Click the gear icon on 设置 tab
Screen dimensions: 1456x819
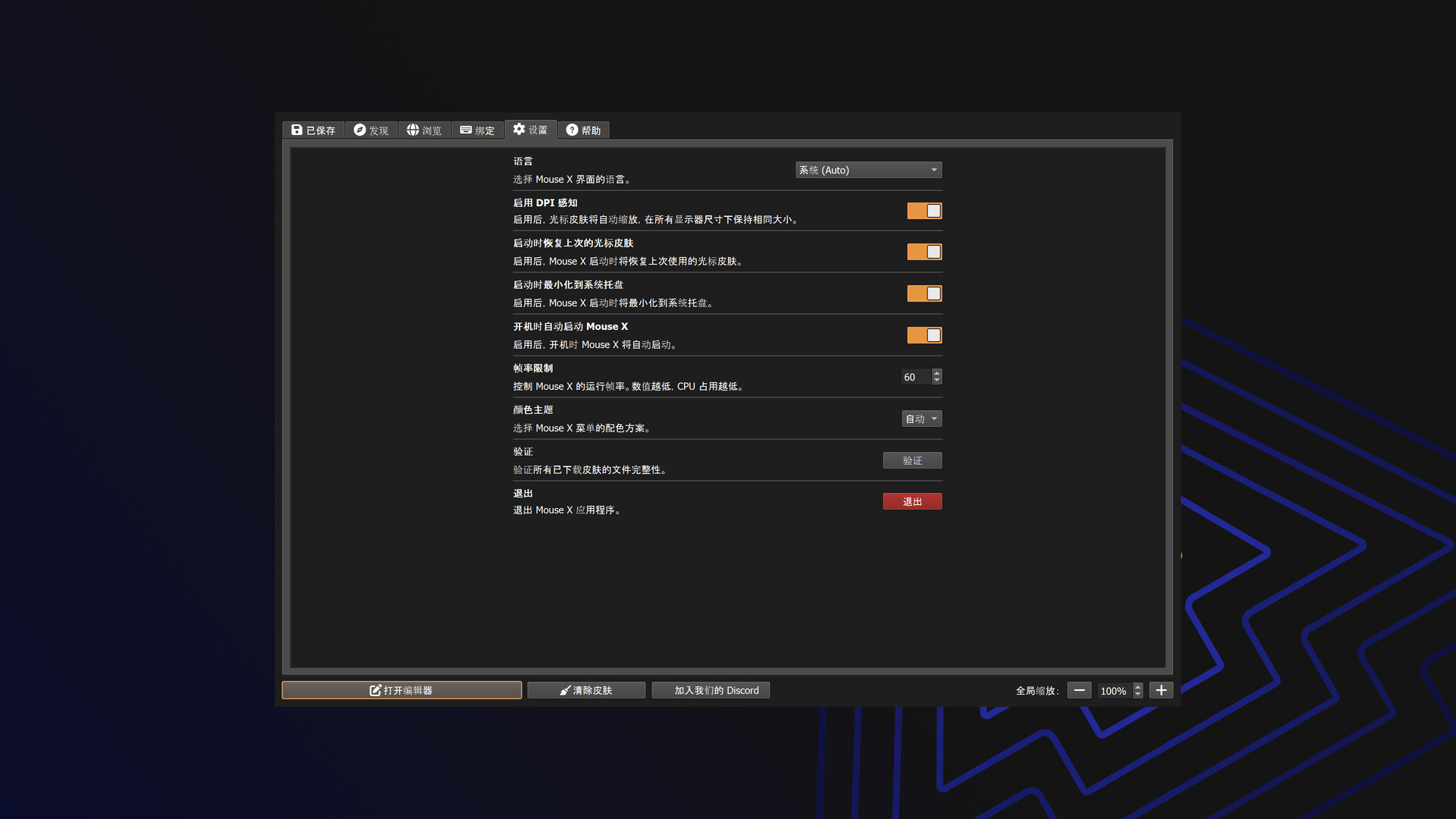click(x=519, y=129)
